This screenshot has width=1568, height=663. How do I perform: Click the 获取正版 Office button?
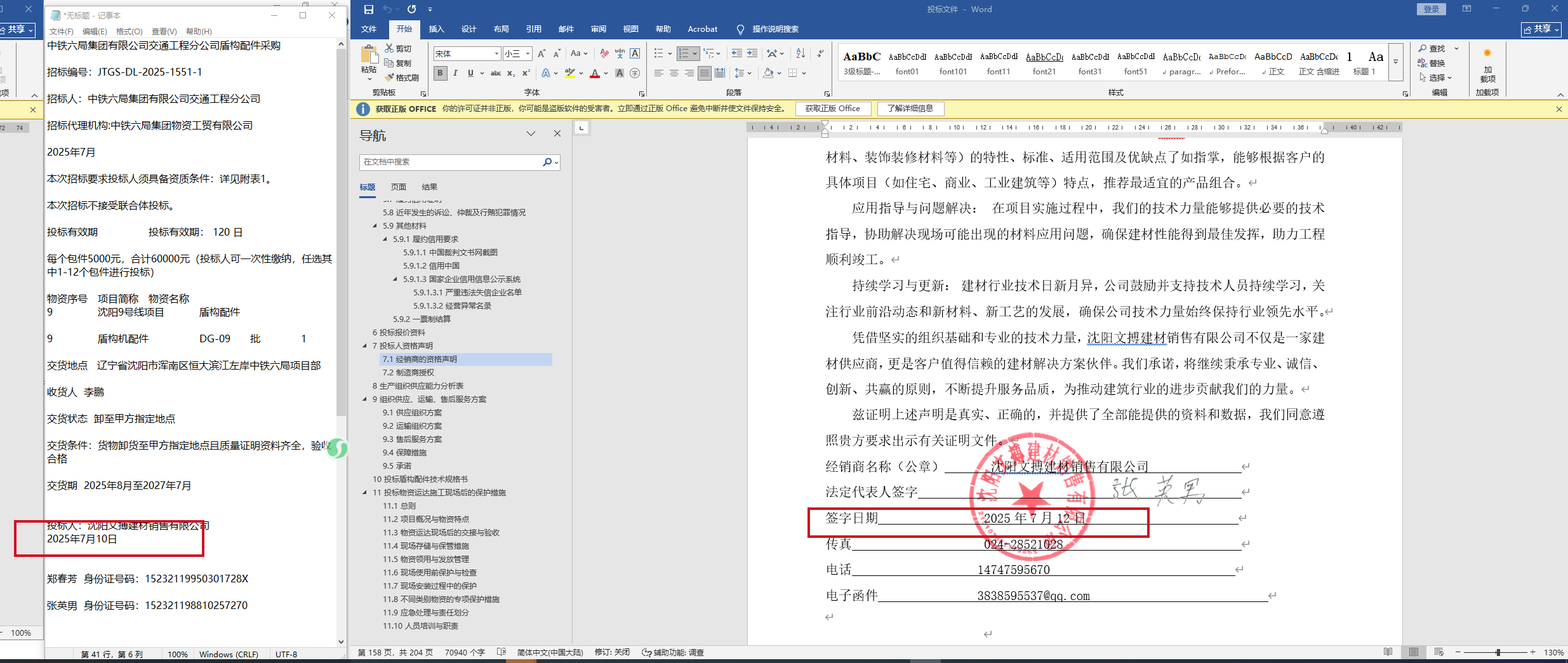[833, 109]
